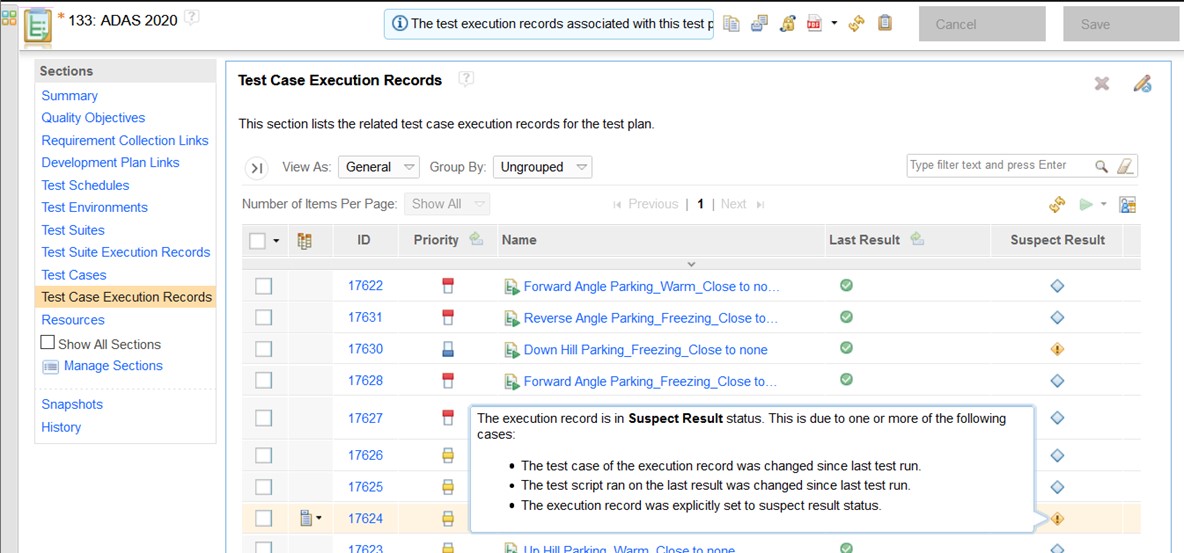Click the refresh arrows icon above the table

(1057, 205)
